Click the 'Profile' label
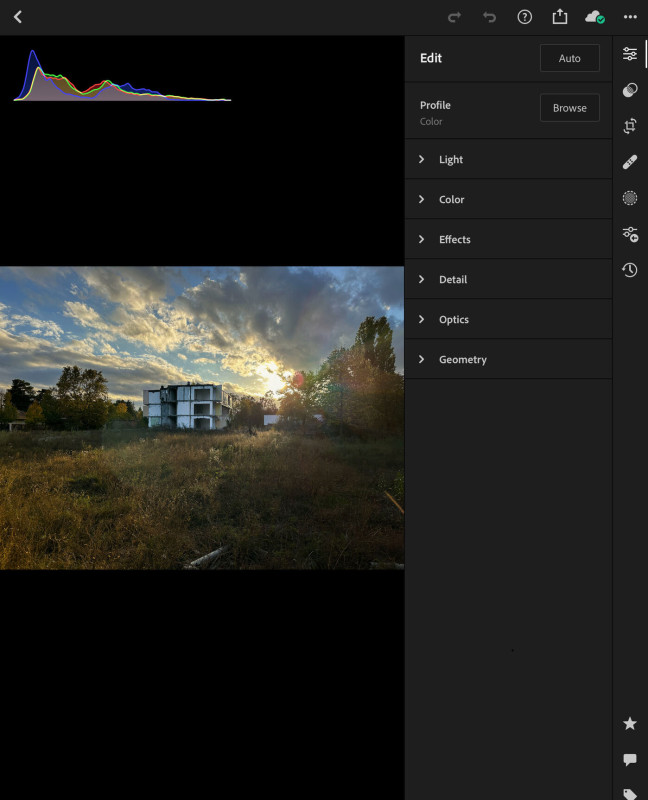The height and width of the screenshot is (800, 648). pyautogui.click(x=435, y=105)
